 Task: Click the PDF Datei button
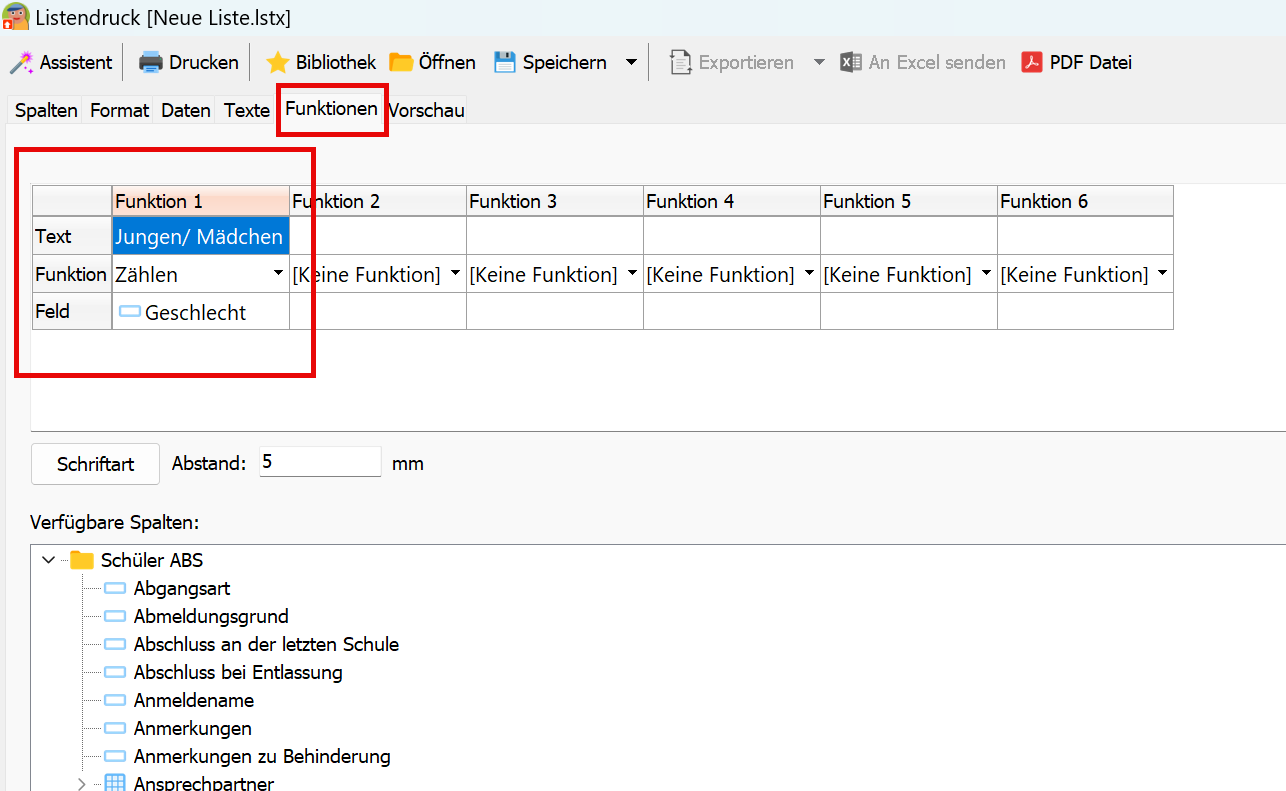click(x=1076, y=62)
